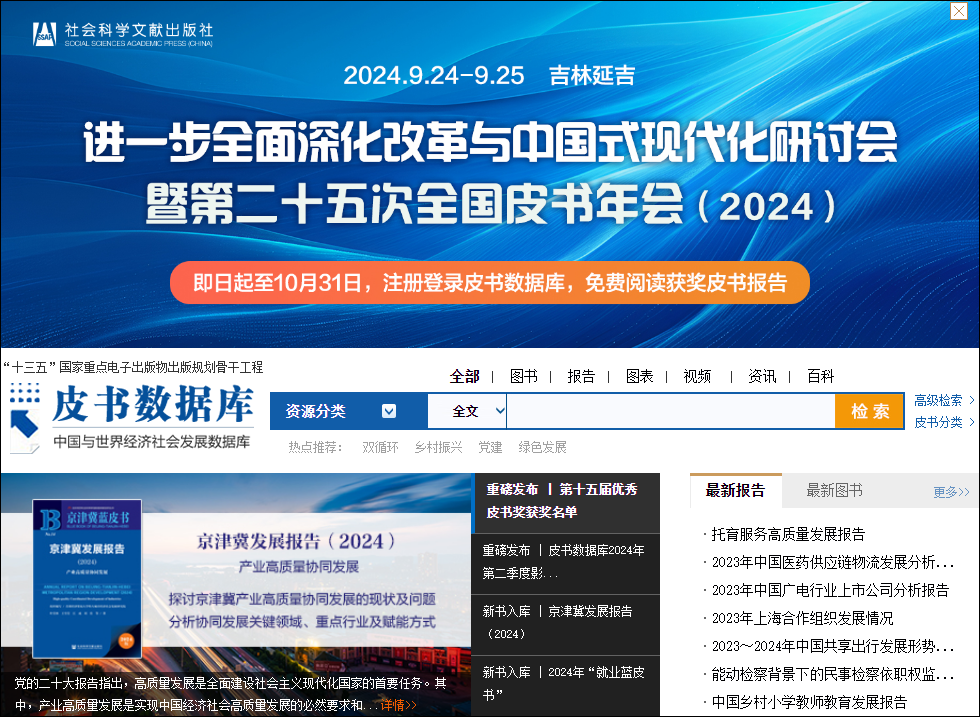Switch to the 最新图书 tab
The image size is (980, 717).
pyautogui.click(x=834, y=490)
